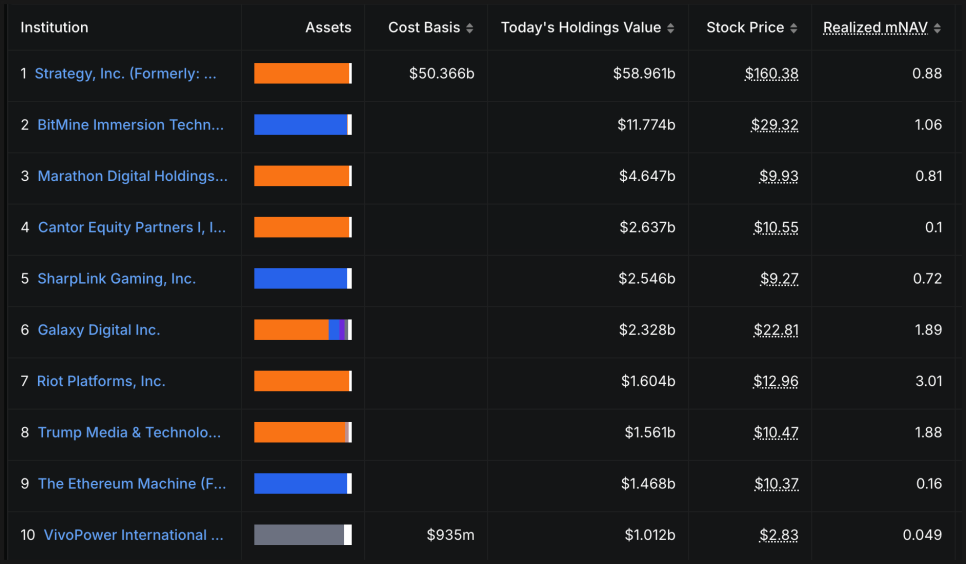Open Trump Media & Technology link
The height and width of the screenshot is (564, 966).
pos(129,432)
